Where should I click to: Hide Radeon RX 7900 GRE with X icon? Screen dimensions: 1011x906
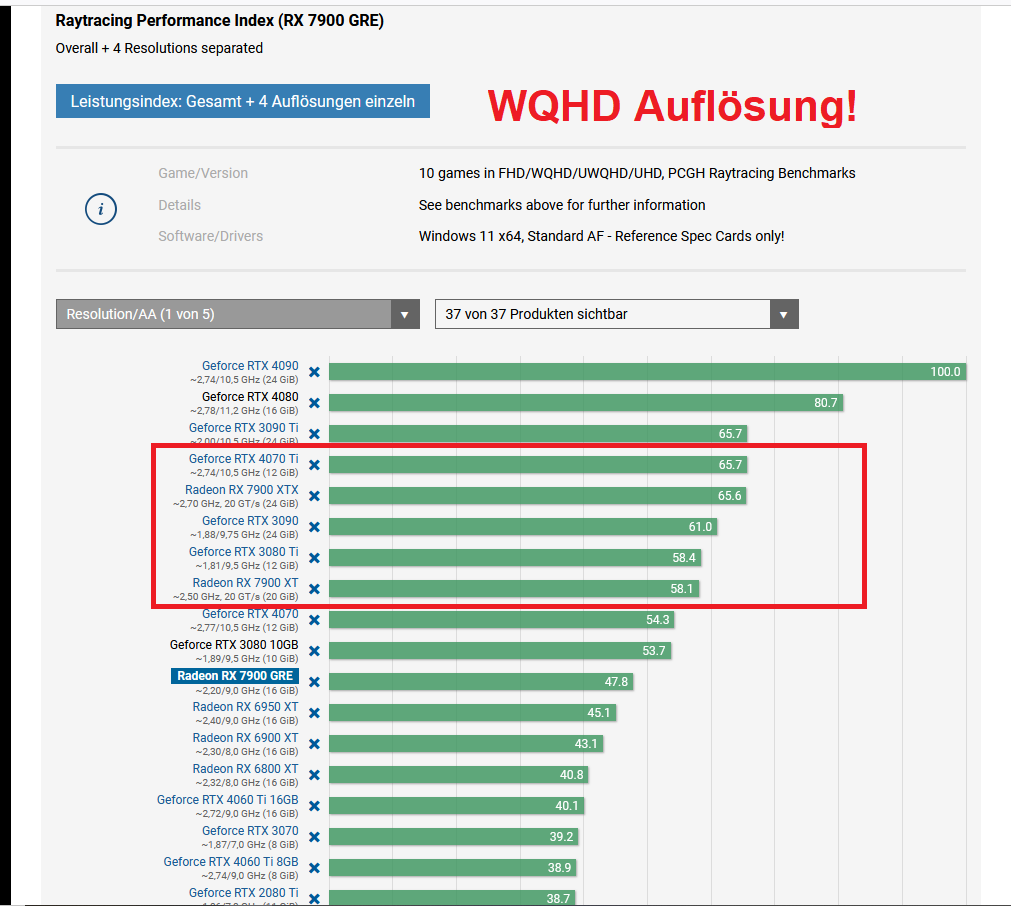(314, 682)
